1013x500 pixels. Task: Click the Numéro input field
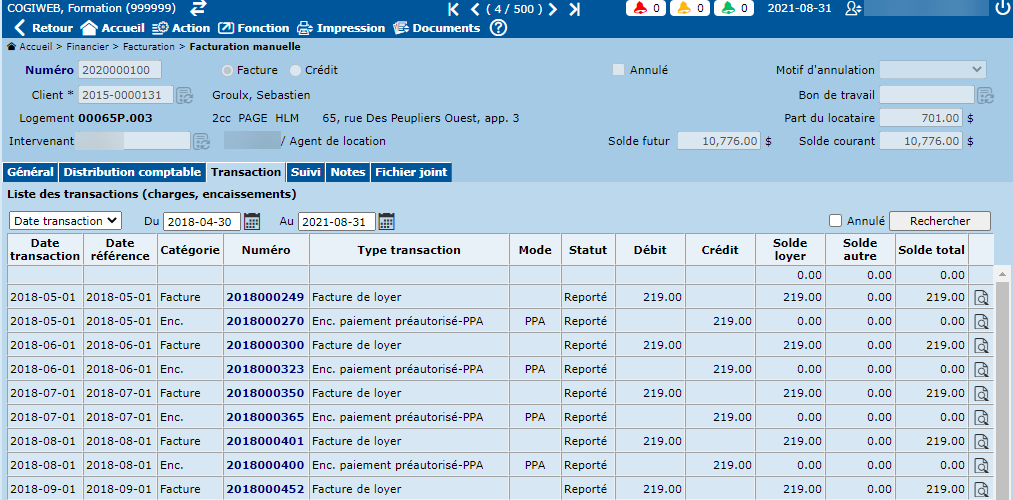click(119, 70)
